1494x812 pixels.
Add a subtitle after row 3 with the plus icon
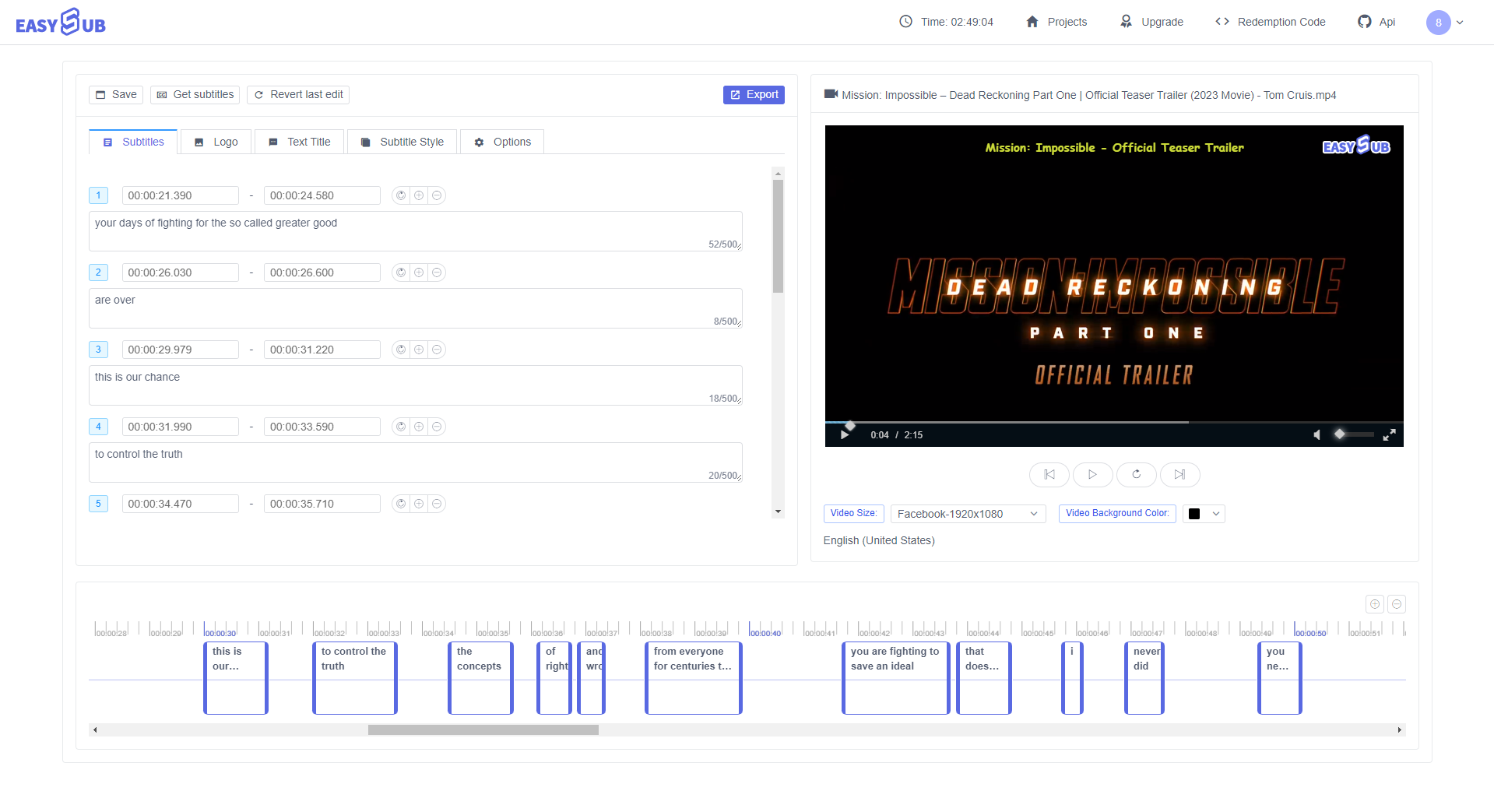[419, 350]
